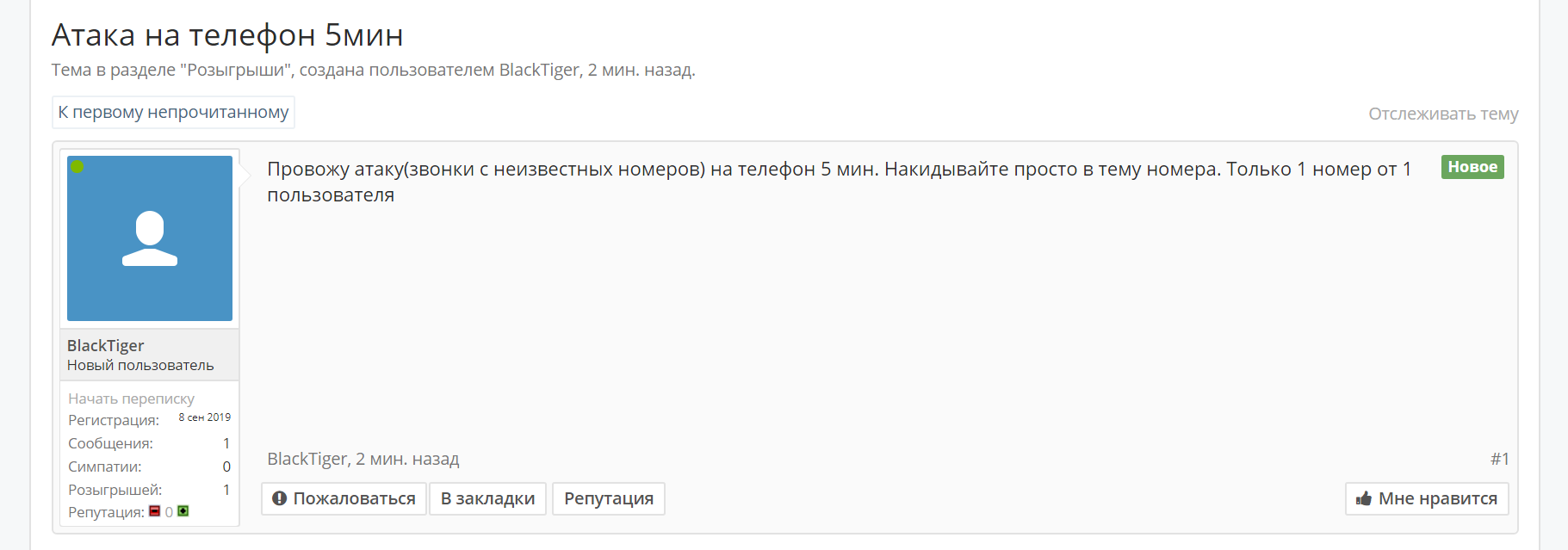
Task: Click the red minus reputation icon
Action: click(x=155, y=511)
